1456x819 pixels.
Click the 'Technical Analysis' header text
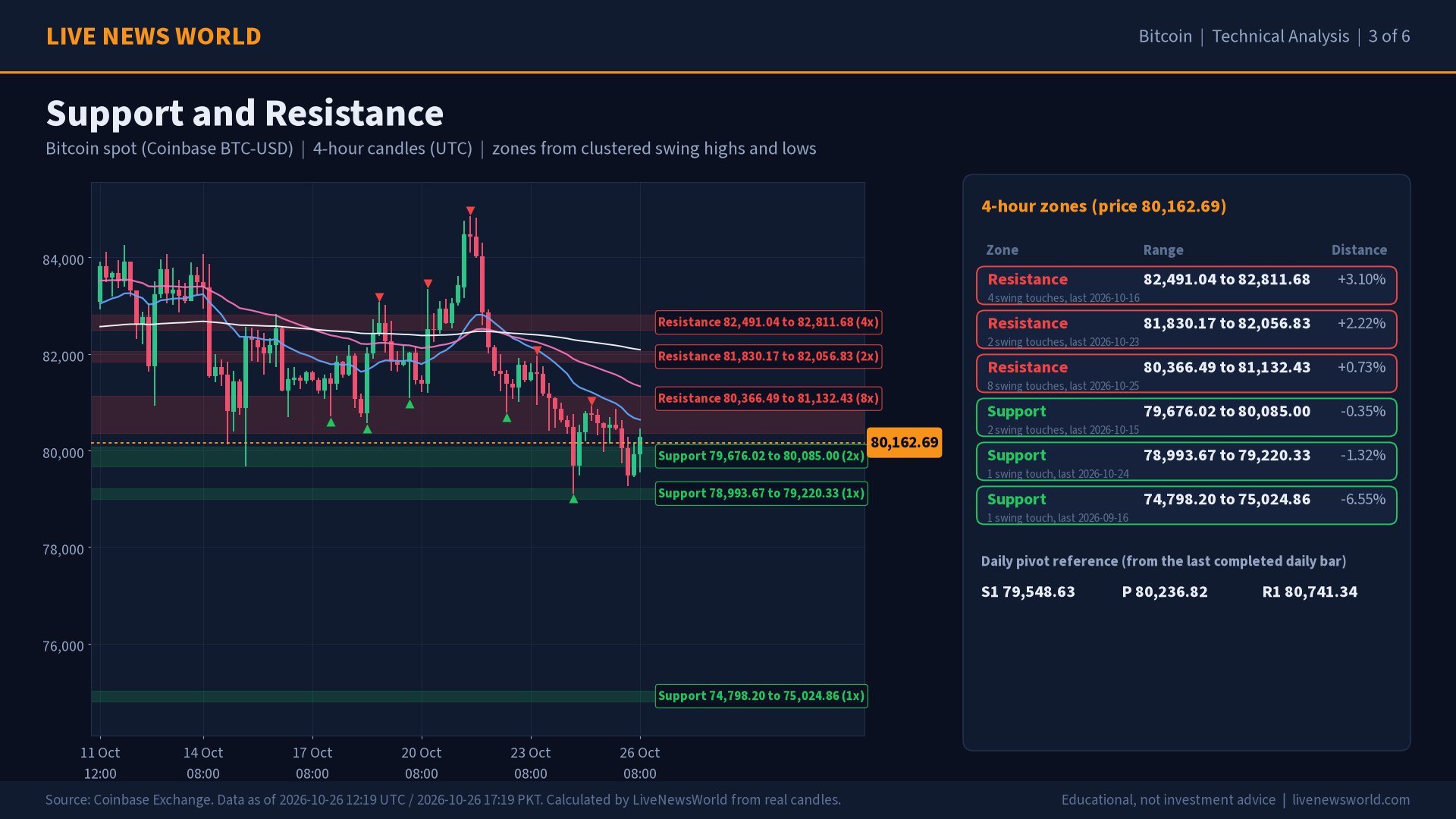point(1280,36)
